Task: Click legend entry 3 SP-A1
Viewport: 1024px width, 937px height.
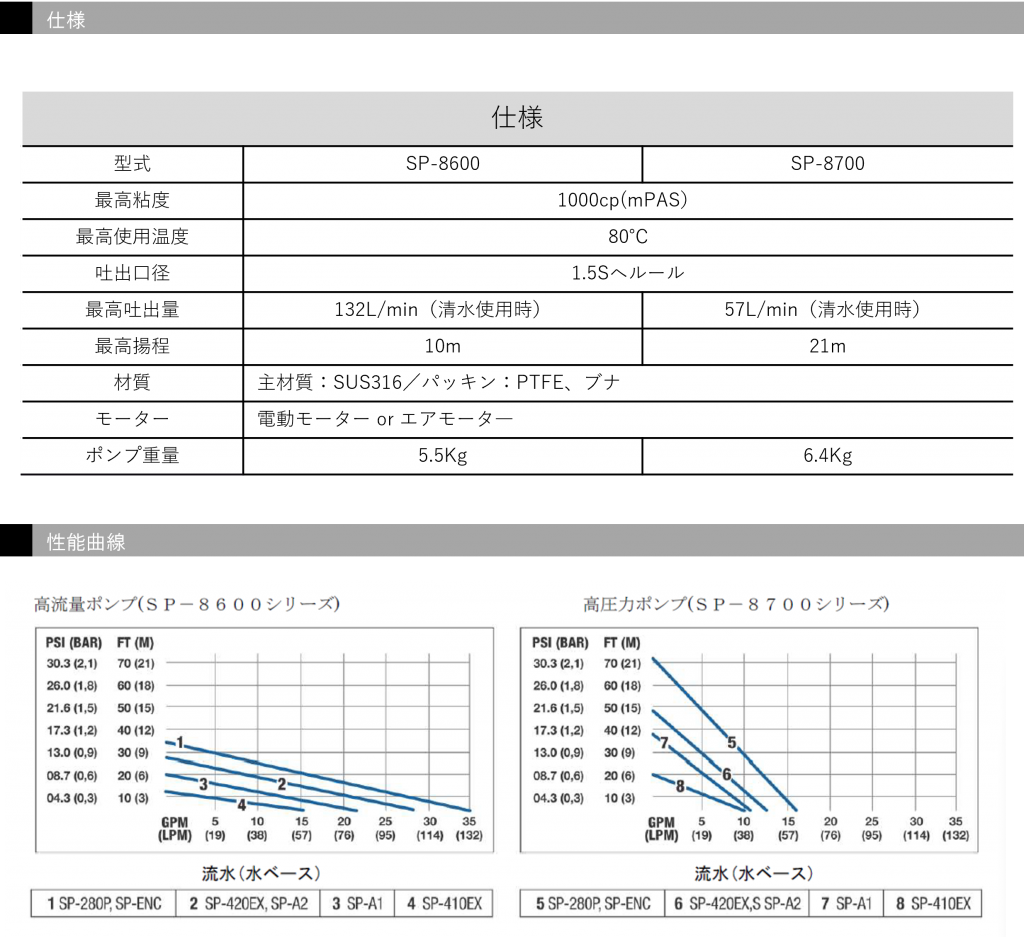Action: click(357, 904)
